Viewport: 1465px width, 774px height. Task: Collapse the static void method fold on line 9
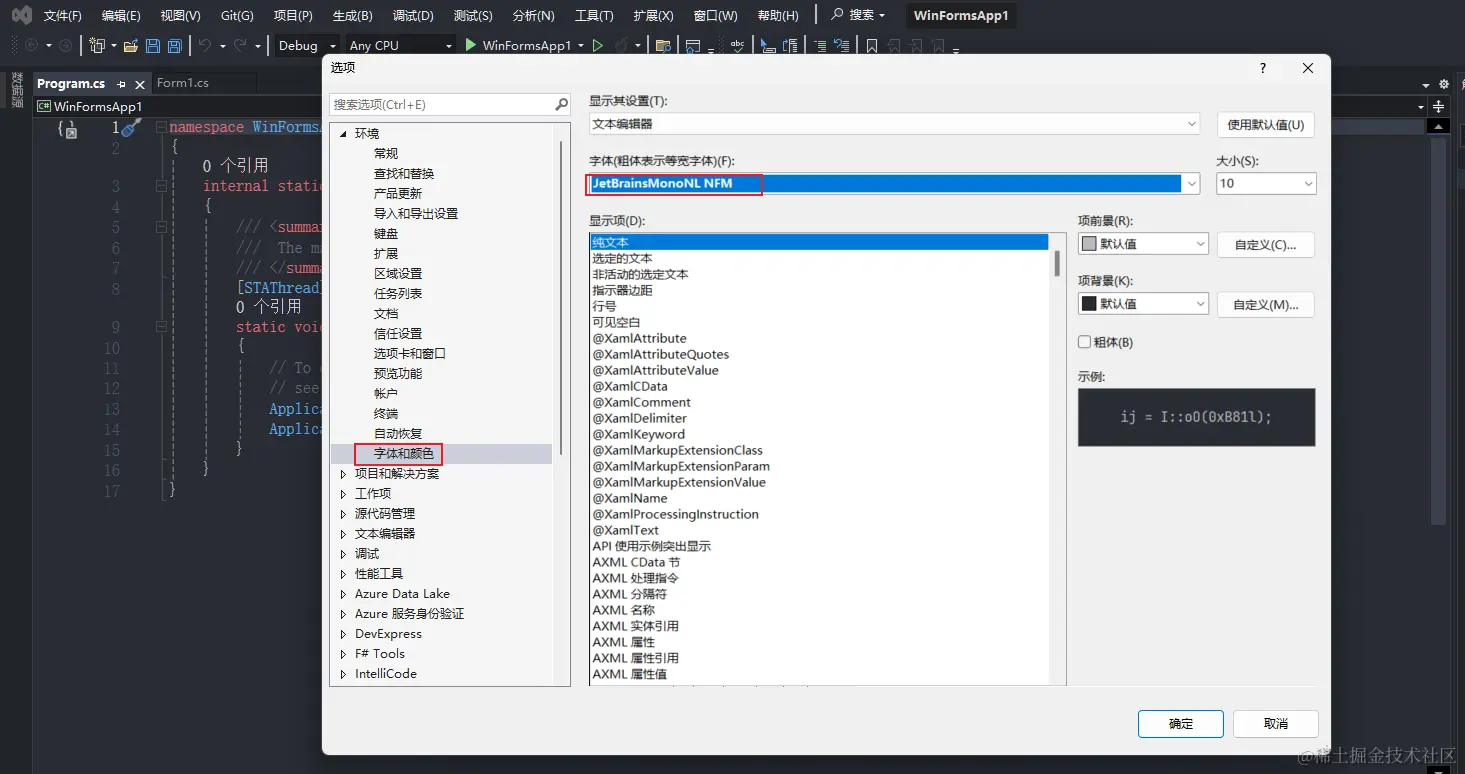(x=161, y=327)
